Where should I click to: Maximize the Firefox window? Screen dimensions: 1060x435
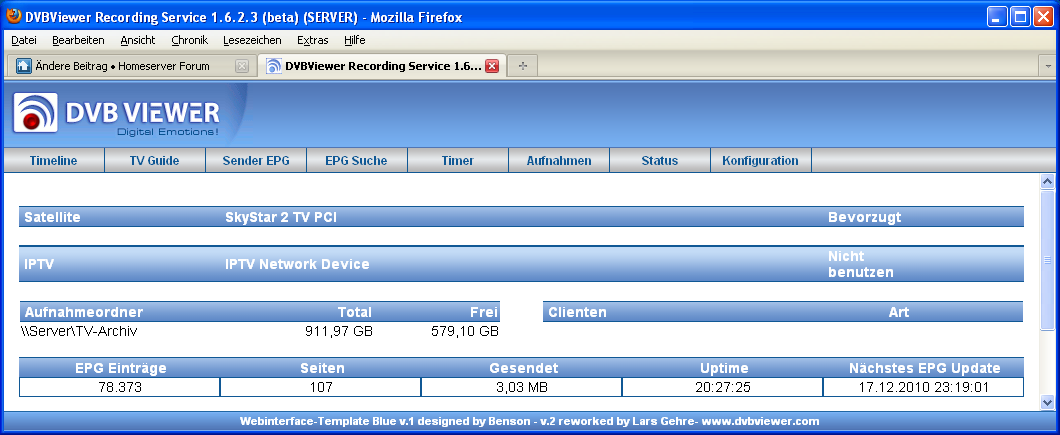[1020, 17]
